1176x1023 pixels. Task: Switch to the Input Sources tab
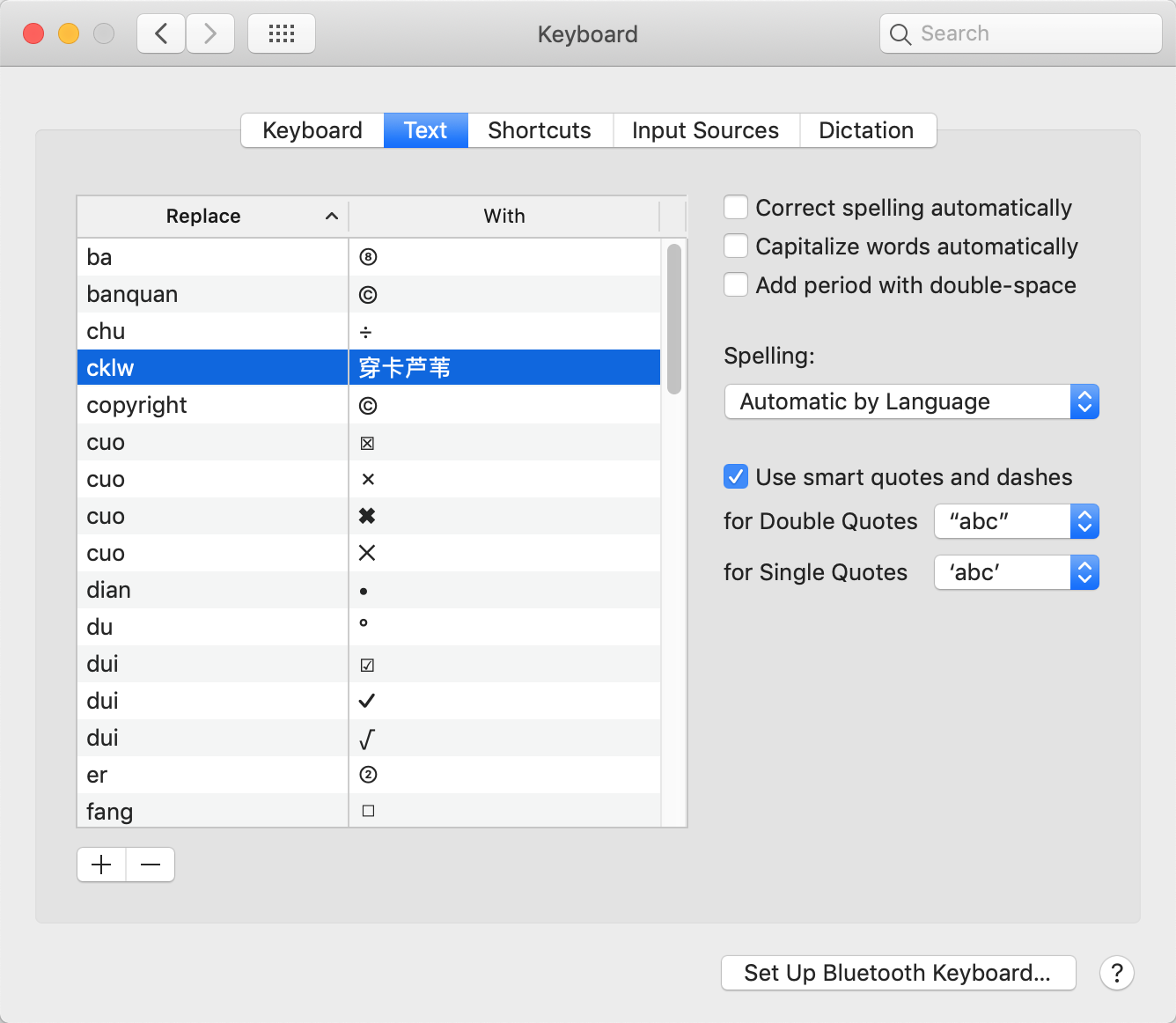705,130
